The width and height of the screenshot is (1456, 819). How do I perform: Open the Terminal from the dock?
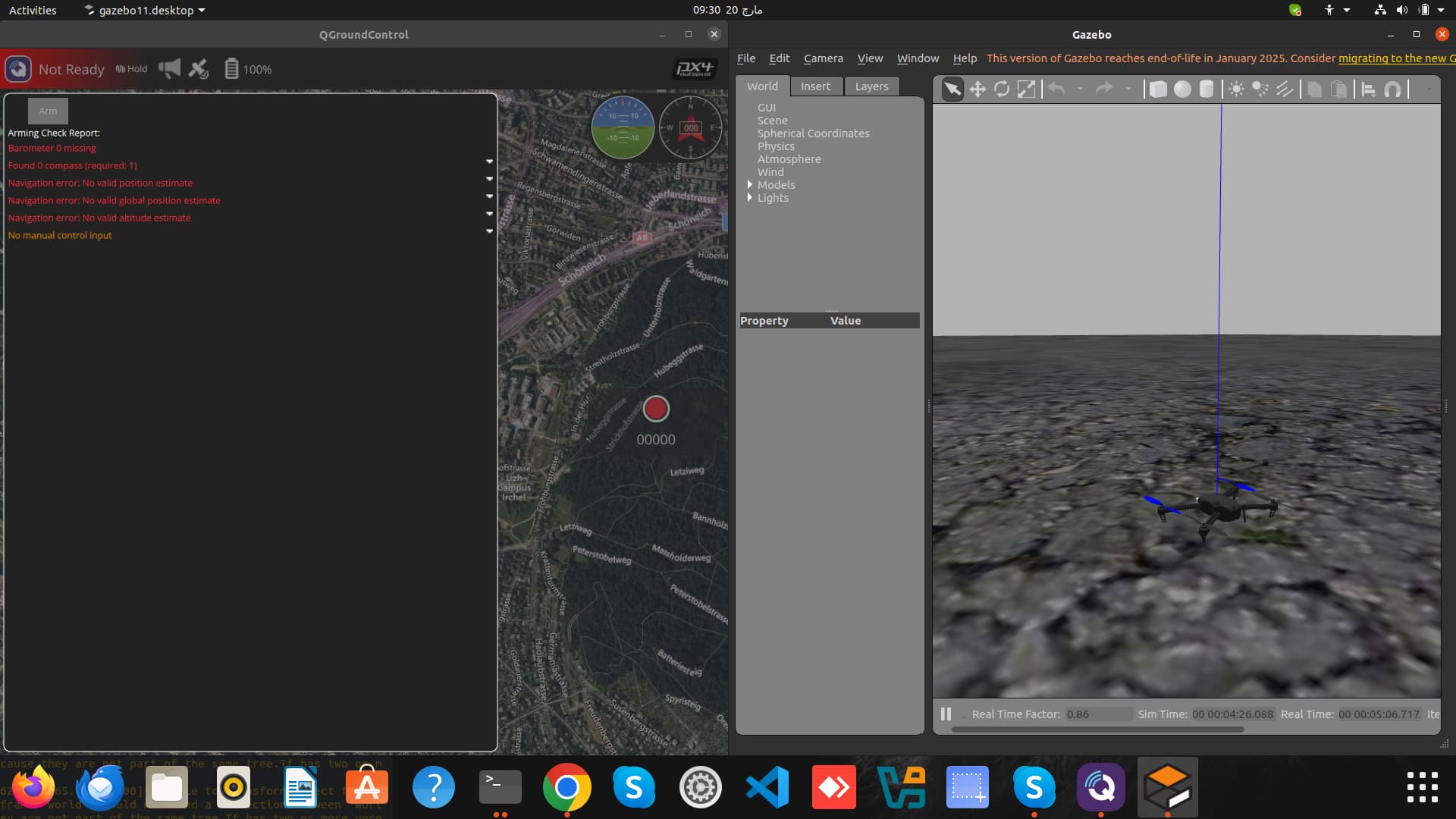click(x=500, y=787)
